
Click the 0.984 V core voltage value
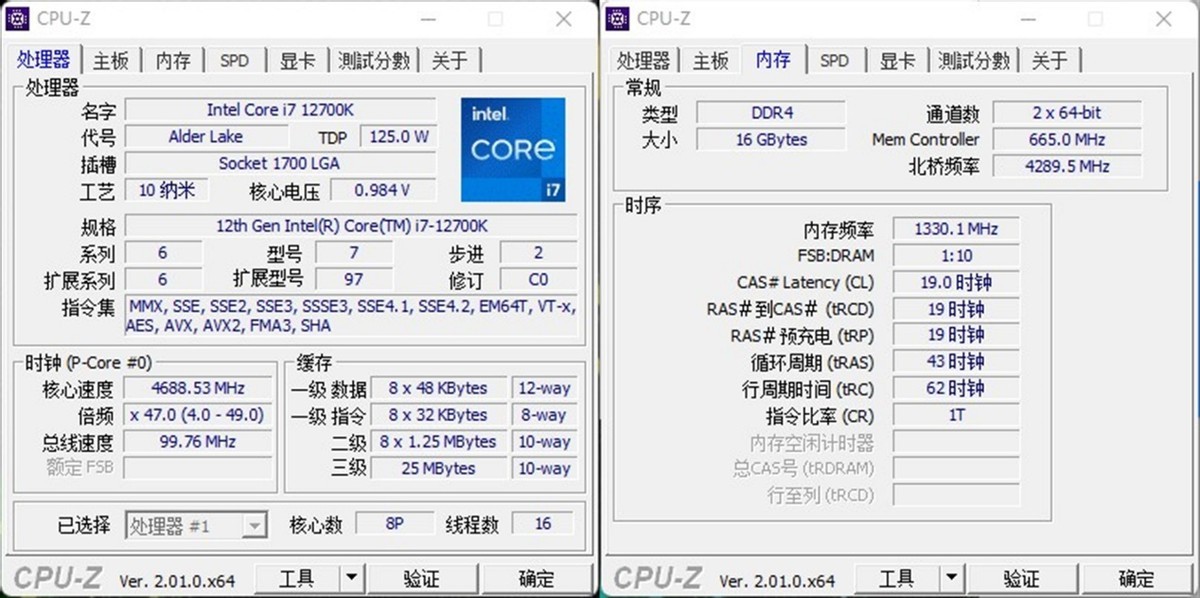point(384,190)
